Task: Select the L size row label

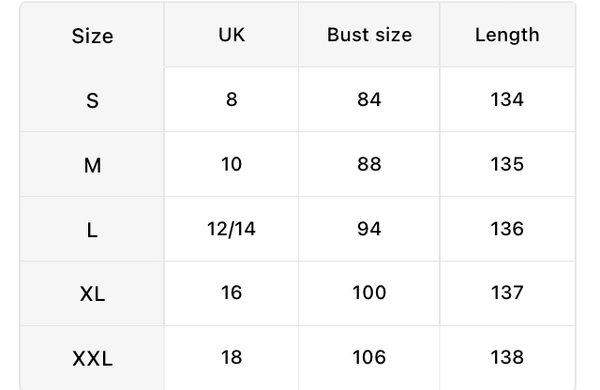Action: (x=92, y=230)
